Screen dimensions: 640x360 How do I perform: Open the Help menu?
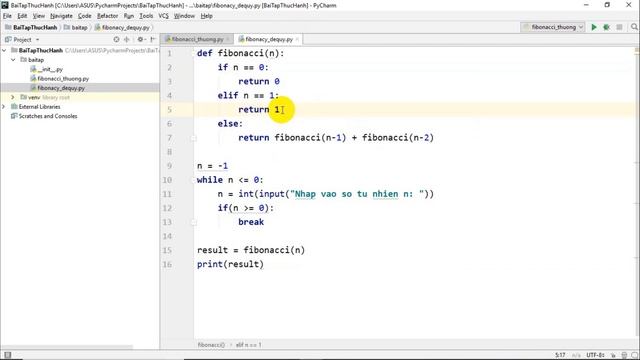click(x=207, y=16)
